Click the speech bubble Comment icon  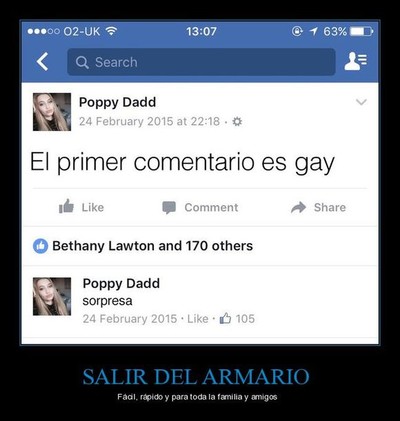(169, 207)
